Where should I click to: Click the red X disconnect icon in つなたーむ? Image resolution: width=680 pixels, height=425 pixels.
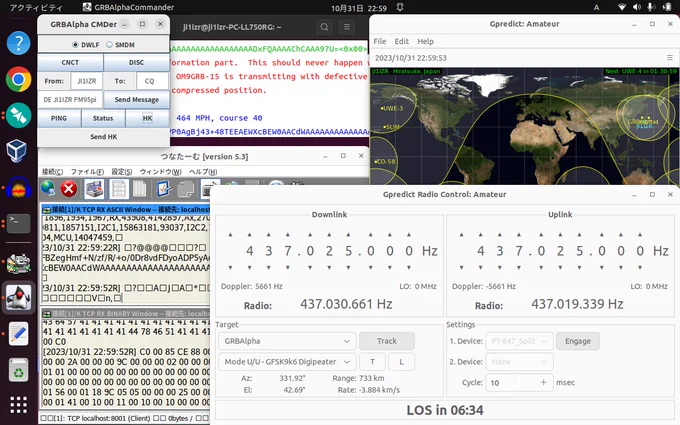point(69,189)
